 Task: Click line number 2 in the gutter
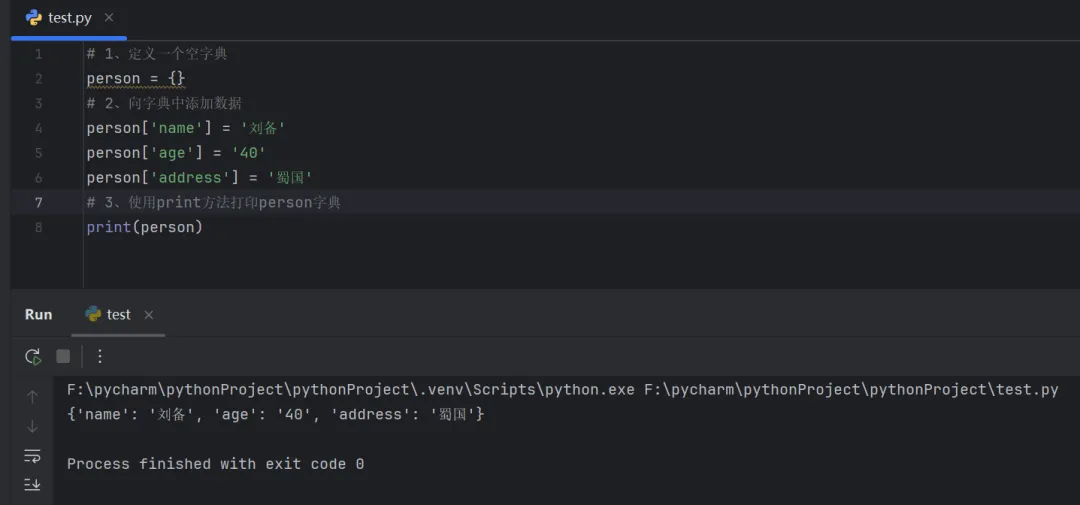click(39, 78)
